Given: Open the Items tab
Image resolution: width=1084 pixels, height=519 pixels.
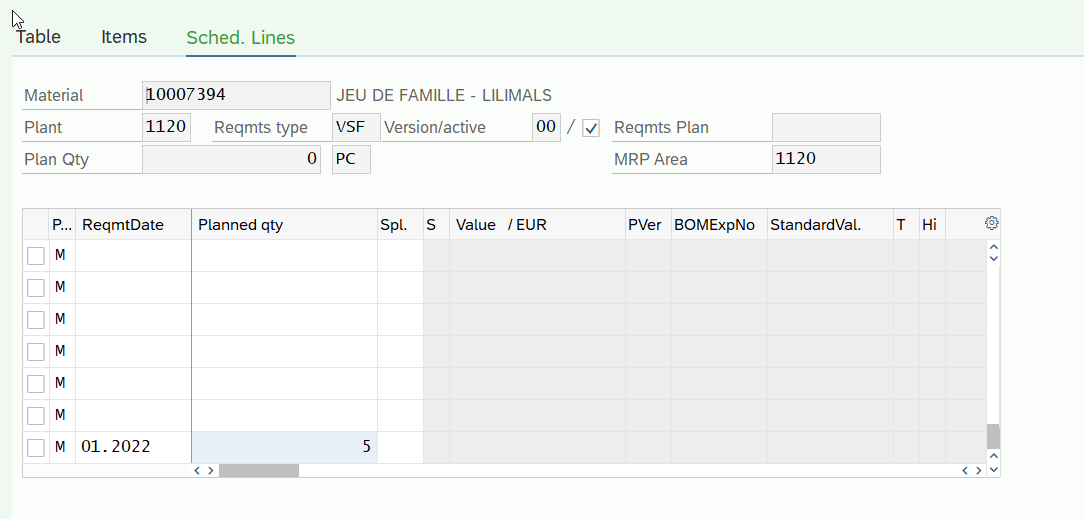Looking at the screenshot, I should click(124, 37).
